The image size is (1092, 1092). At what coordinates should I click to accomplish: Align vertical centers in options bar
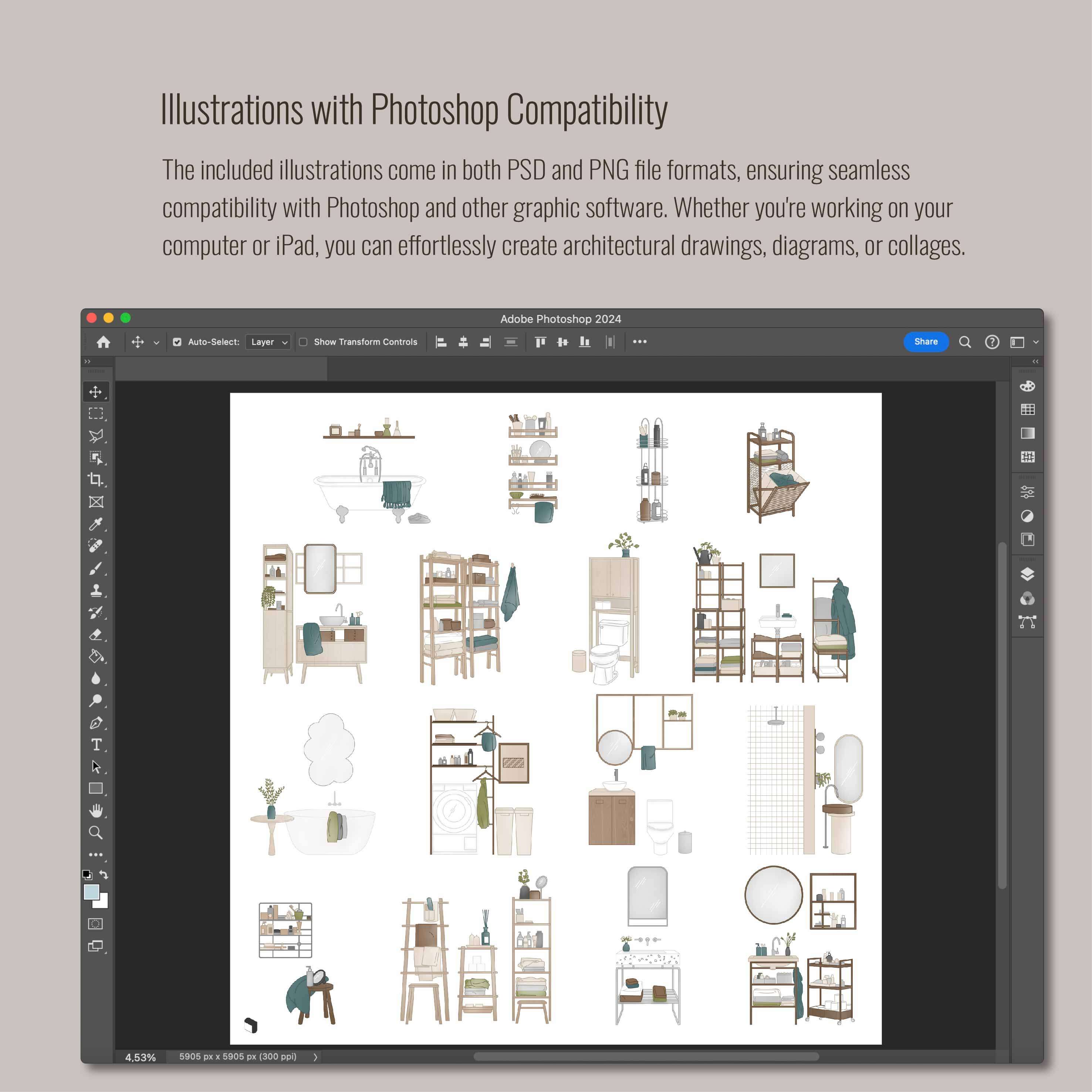562,342
